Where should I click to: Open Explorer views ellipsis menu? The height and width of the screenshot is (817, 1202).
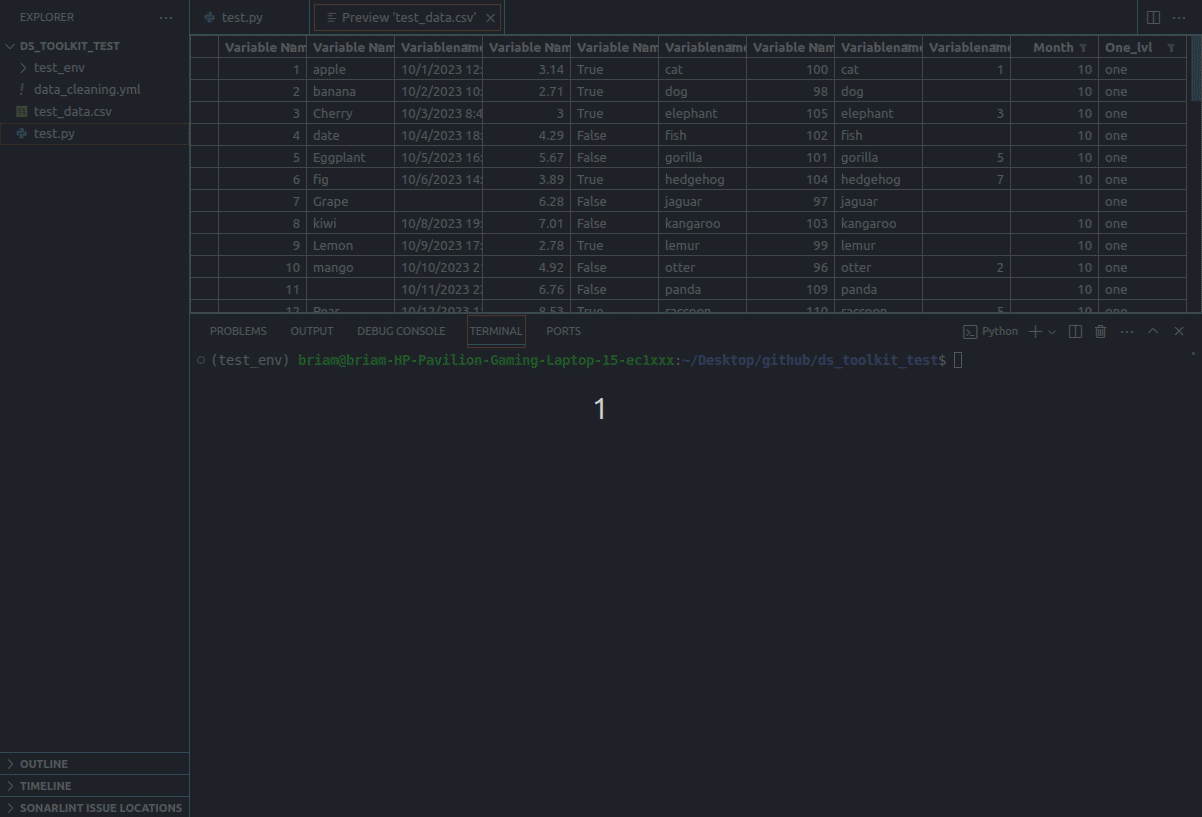click(166, 18)
